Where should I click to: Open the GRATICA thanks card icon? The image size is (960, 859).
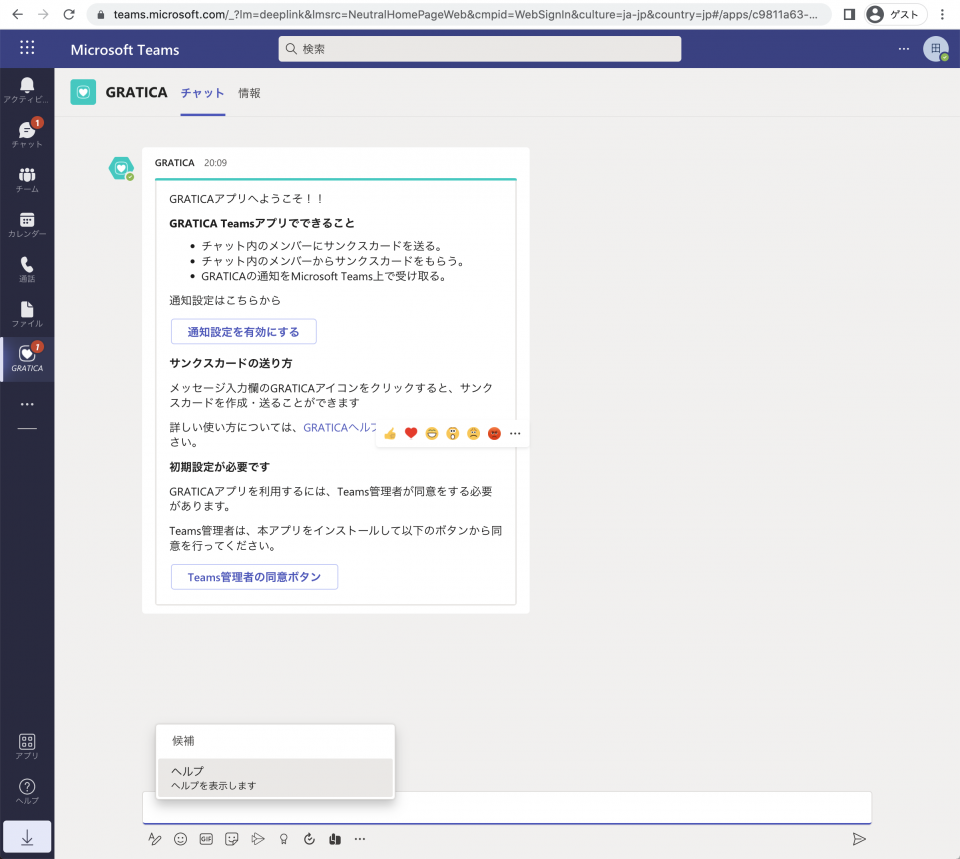335,839
